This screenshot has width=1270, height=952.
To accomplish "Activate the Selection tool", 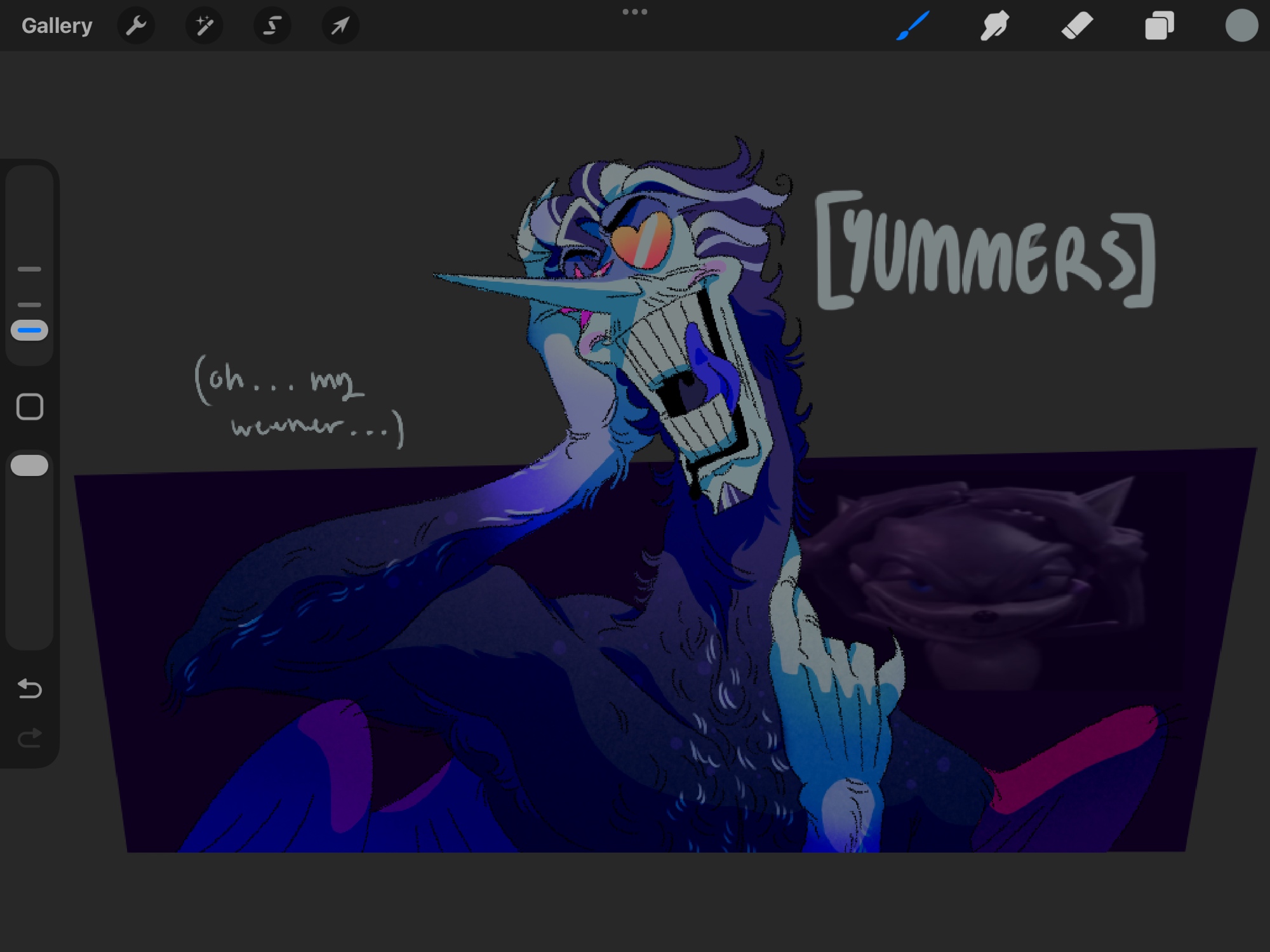I will coord(272,26).
